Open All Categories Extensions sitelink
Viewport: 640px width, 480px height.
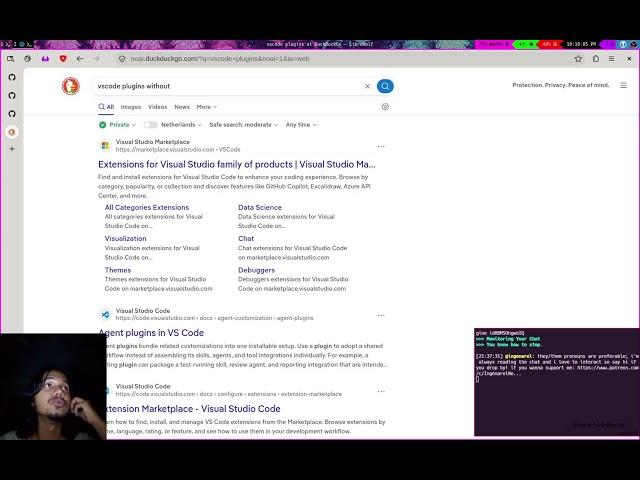147,207
